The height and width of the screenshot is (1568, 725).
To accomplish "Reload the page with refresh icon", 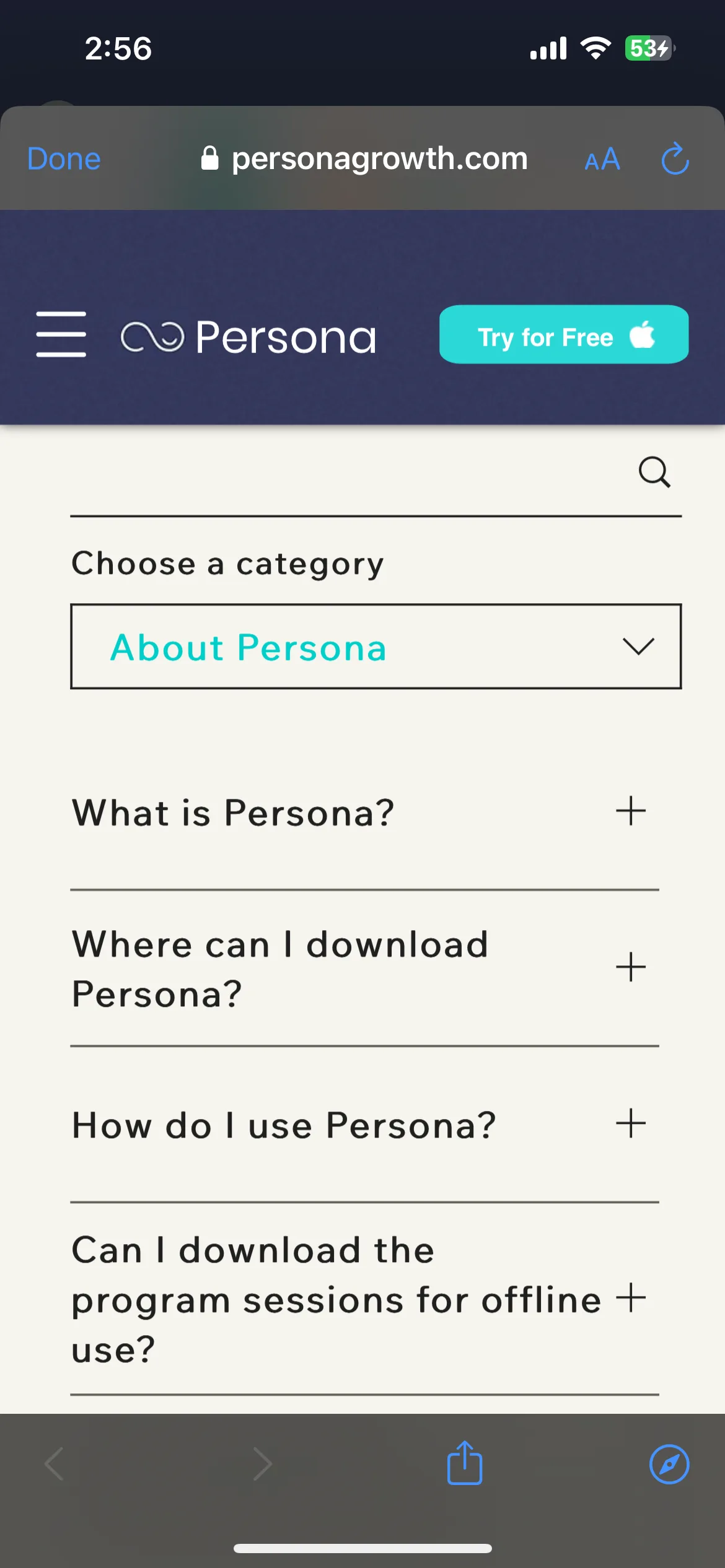I will pyautogui.click(x=675, y=159).
